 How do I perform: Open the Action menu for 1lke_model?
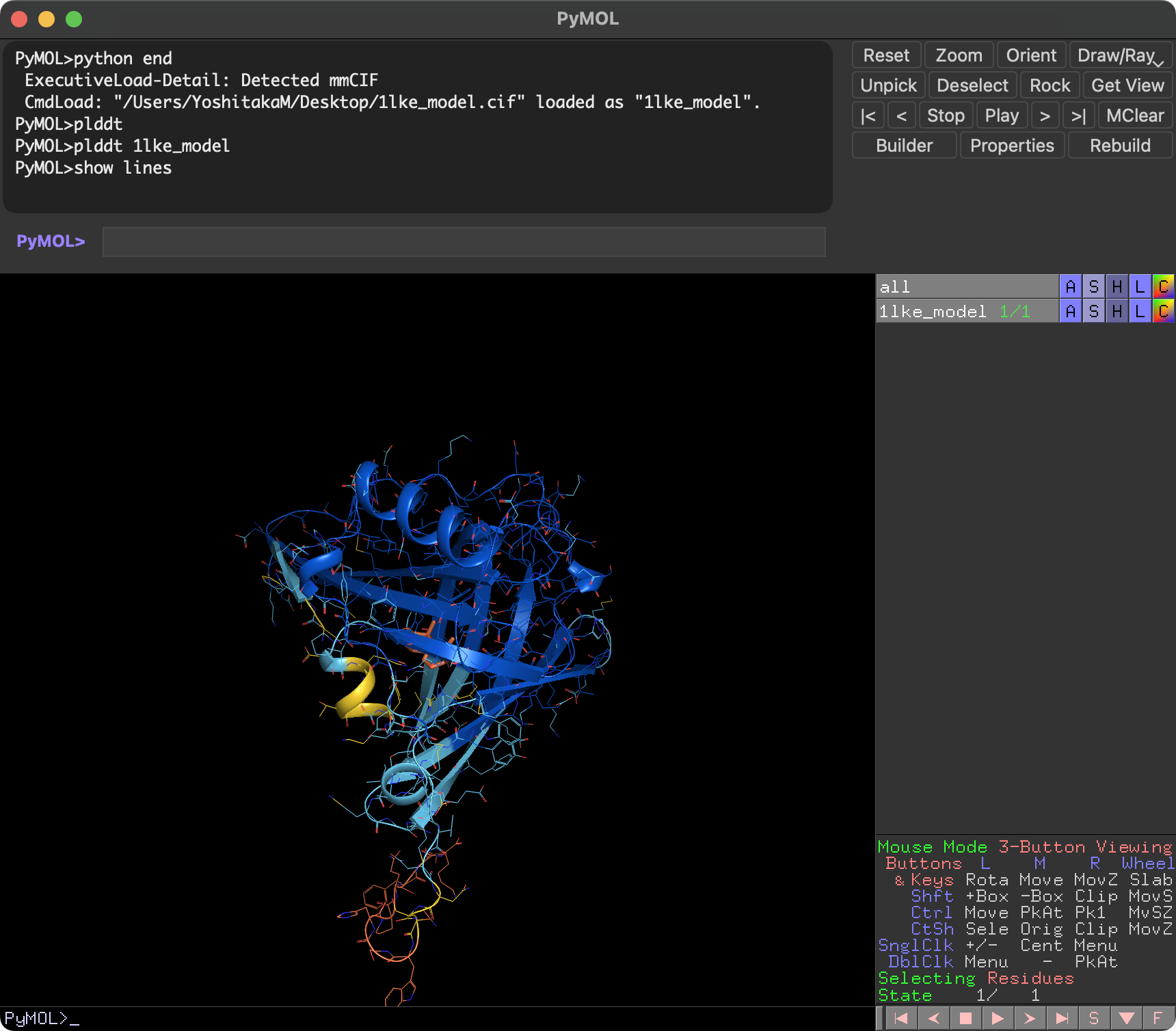tap(1070, 310)
